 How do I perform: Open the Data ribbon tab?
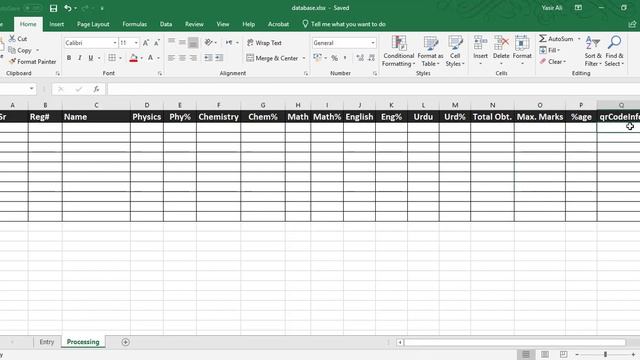coord(166,24)
